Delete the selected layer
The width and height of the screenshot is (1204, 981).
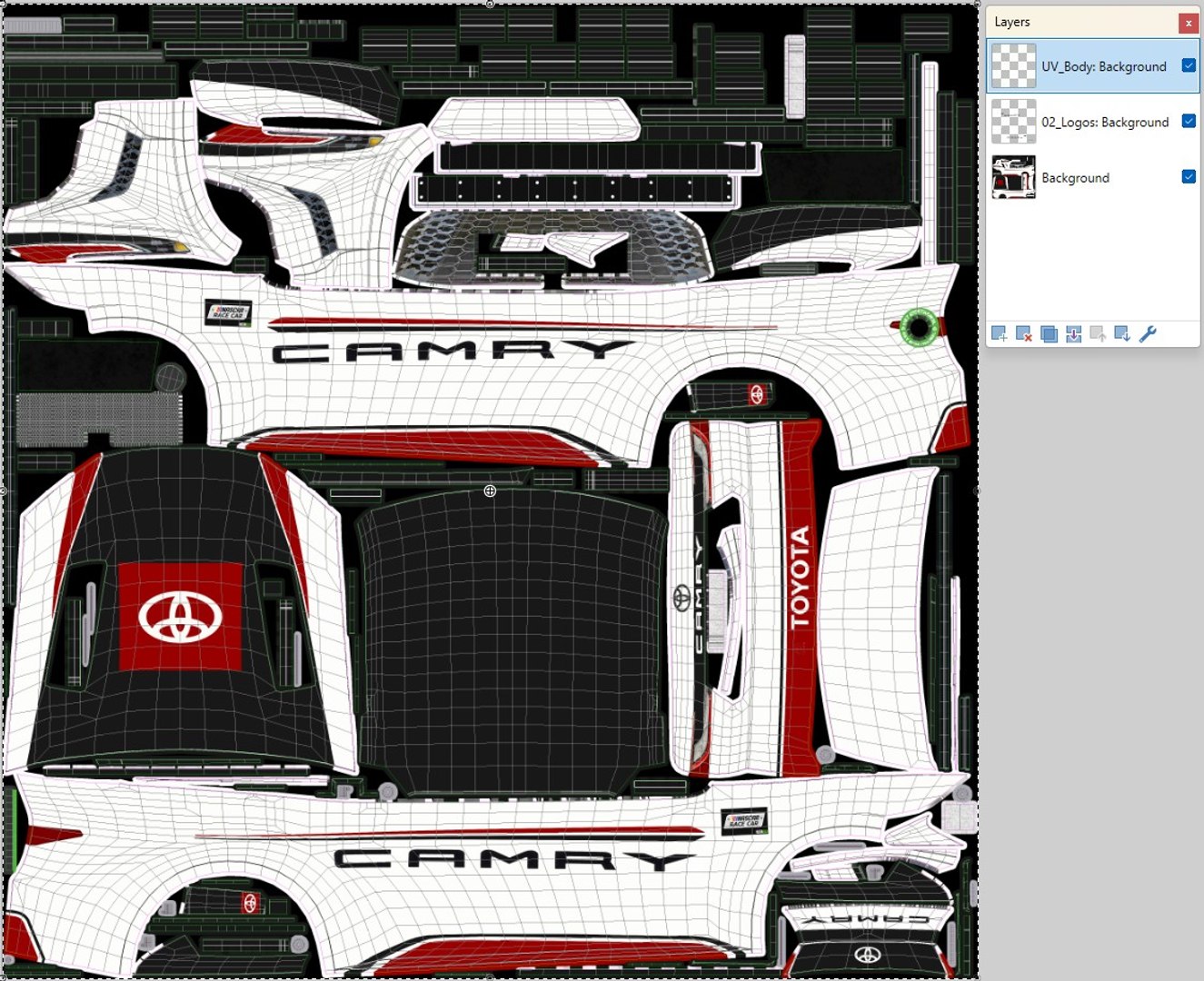[1024, 334]
